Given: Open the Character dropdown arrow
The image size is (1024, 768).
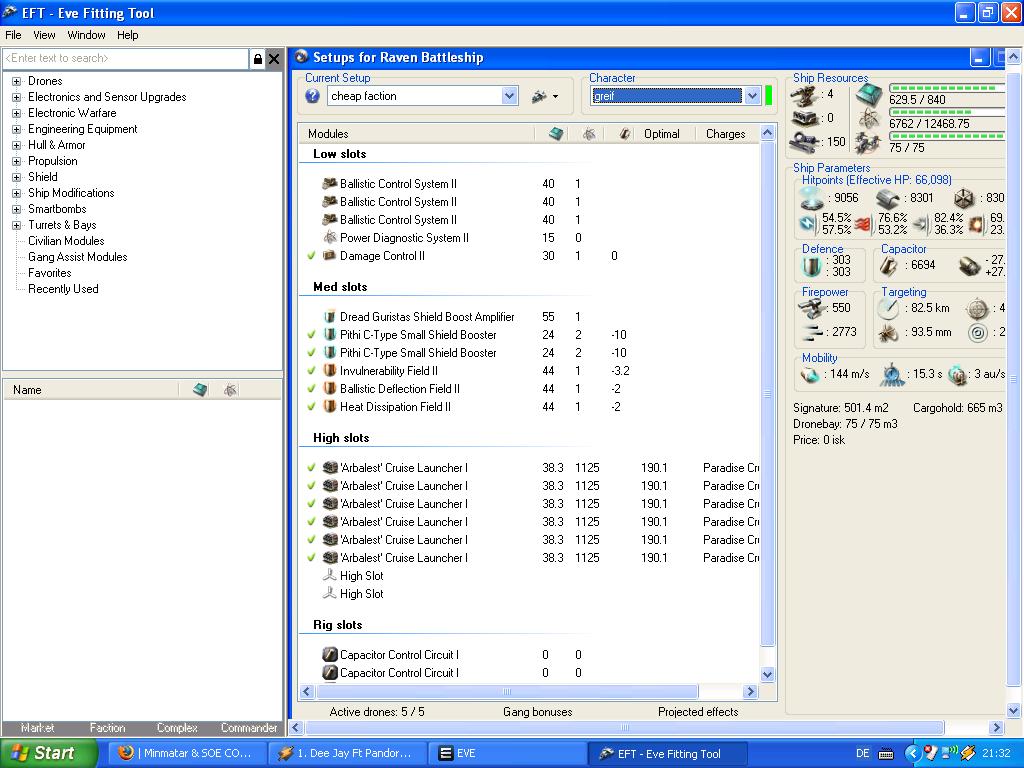Looking at the screenshot, I should tap(752, 96).
